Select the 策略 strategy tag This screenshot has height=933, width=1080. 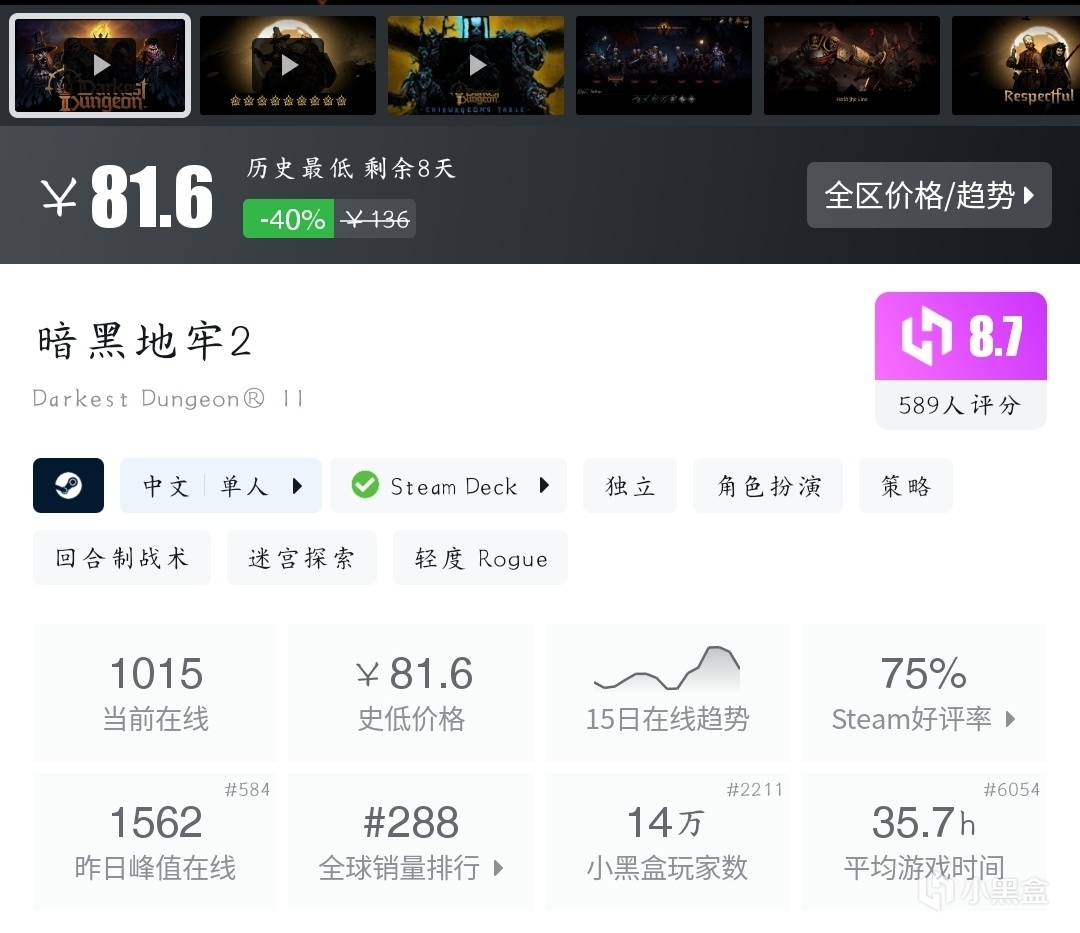tap(906, 485)
